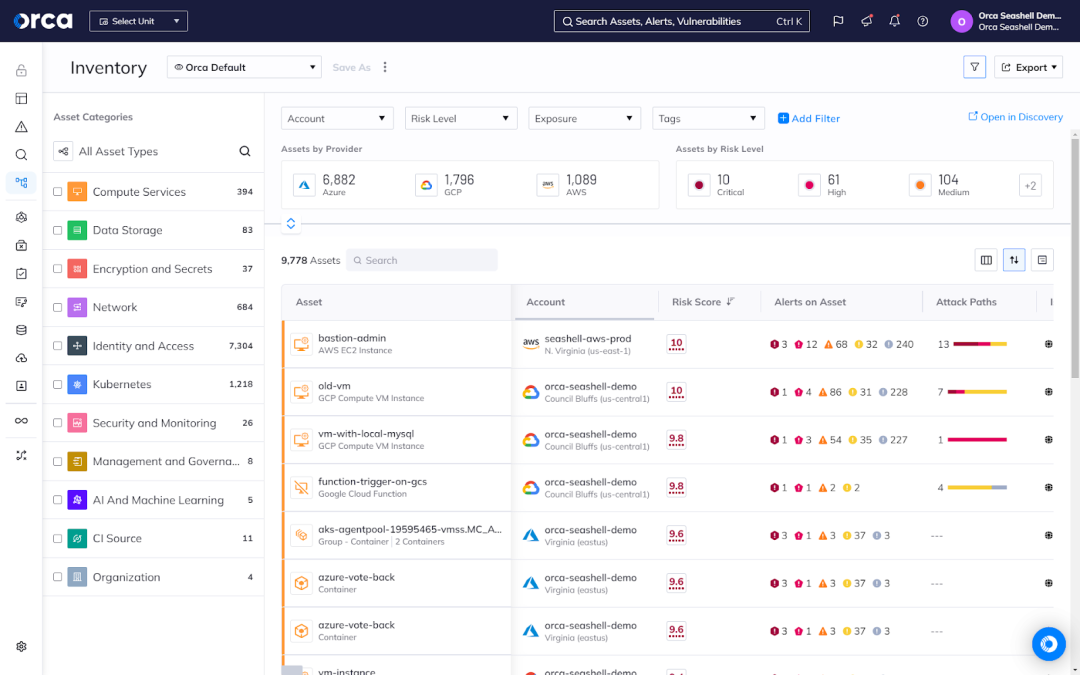The height and width of the screenshot is (675, 1080).
Task: Open the database cylinder icon in sidebar
Action: pyautogui.click(x=21, y=330)
